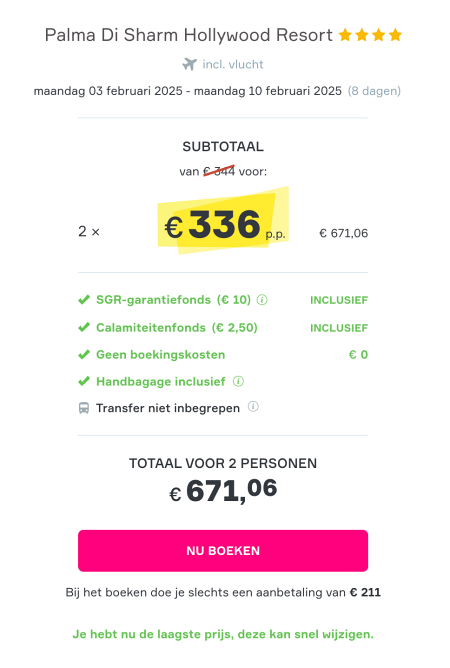
Task: Click the checkmark beside SGR-garantiefonds
Action: coord(84,300)
